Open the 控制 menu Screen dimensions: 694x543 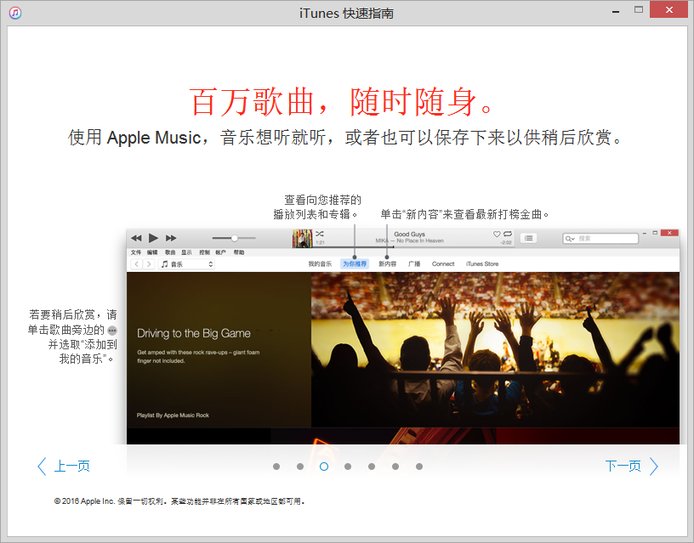pyautogui.click(x=204, y=252)
